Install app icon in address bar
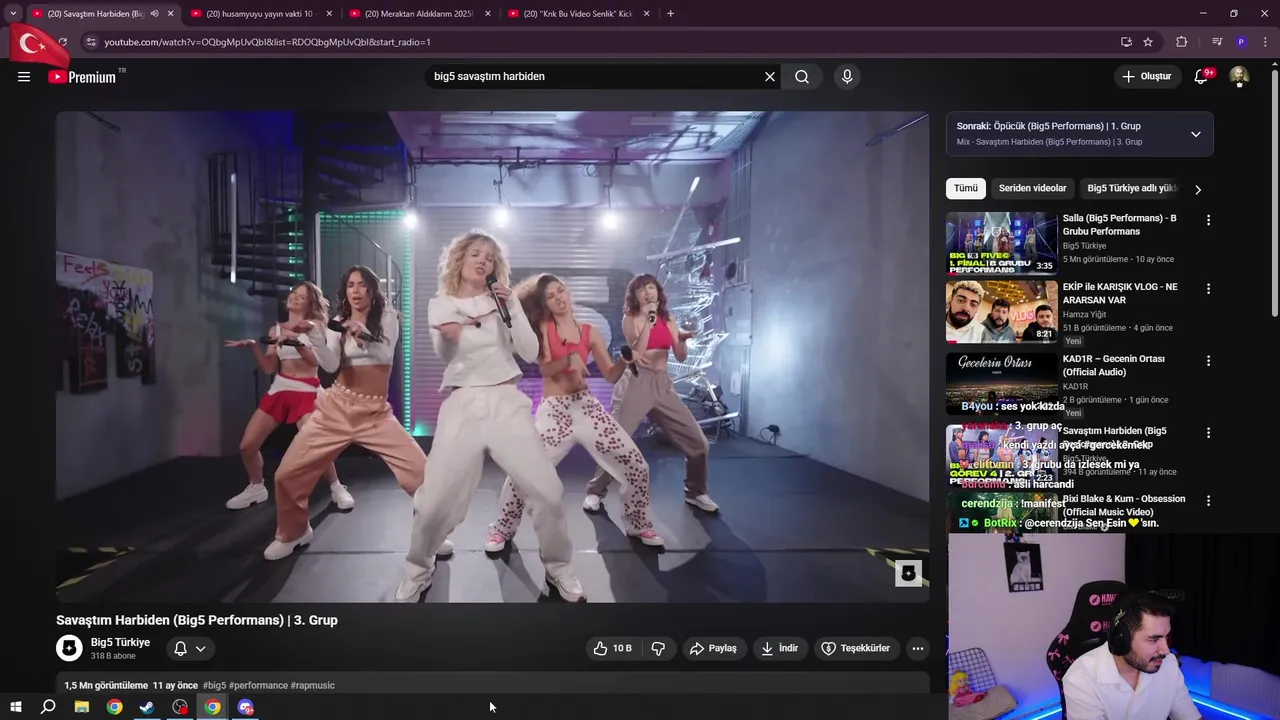1280x720 pixels. click(1126, 42)
